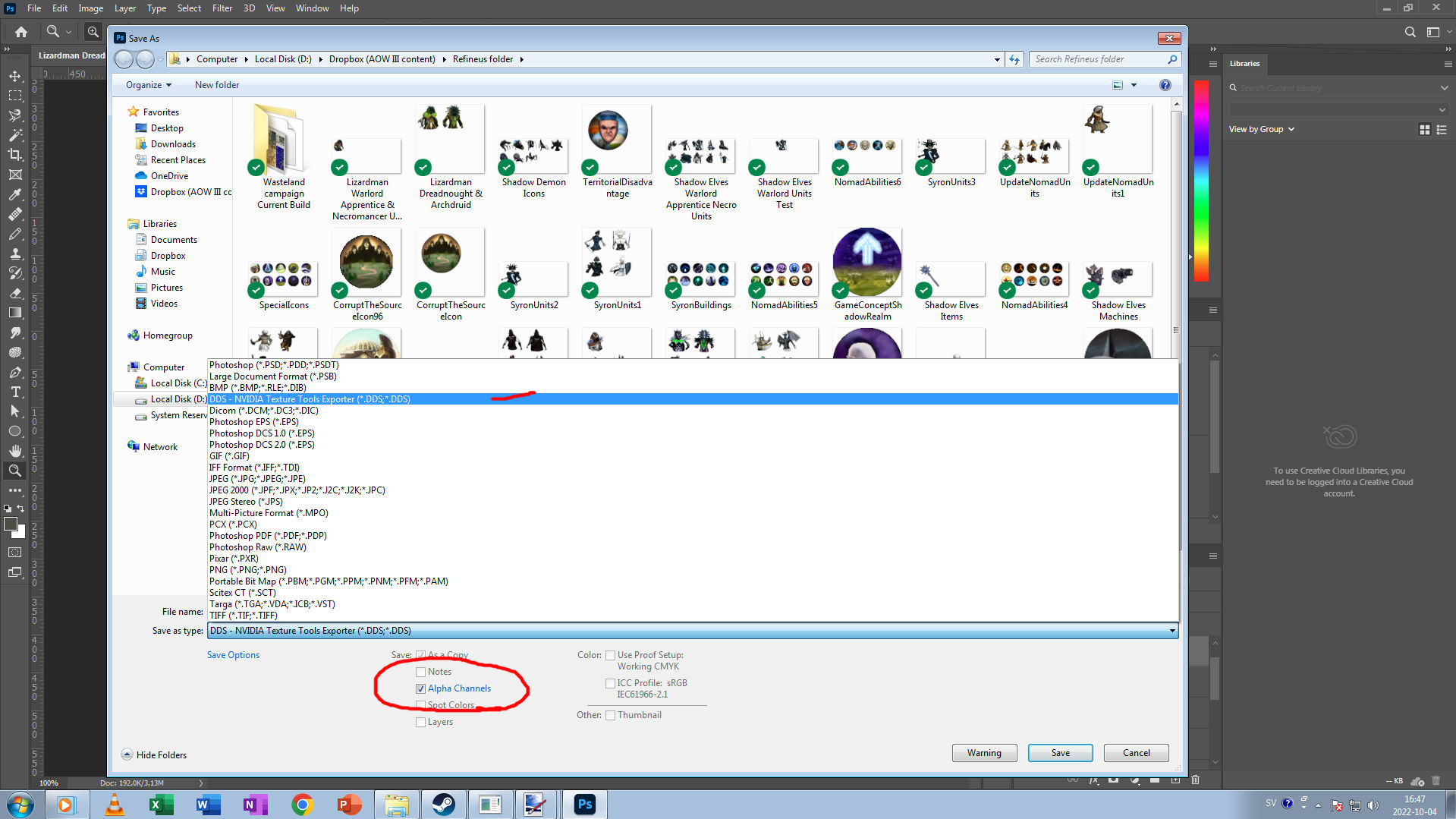Open the Layer menu

click(125, 8)
